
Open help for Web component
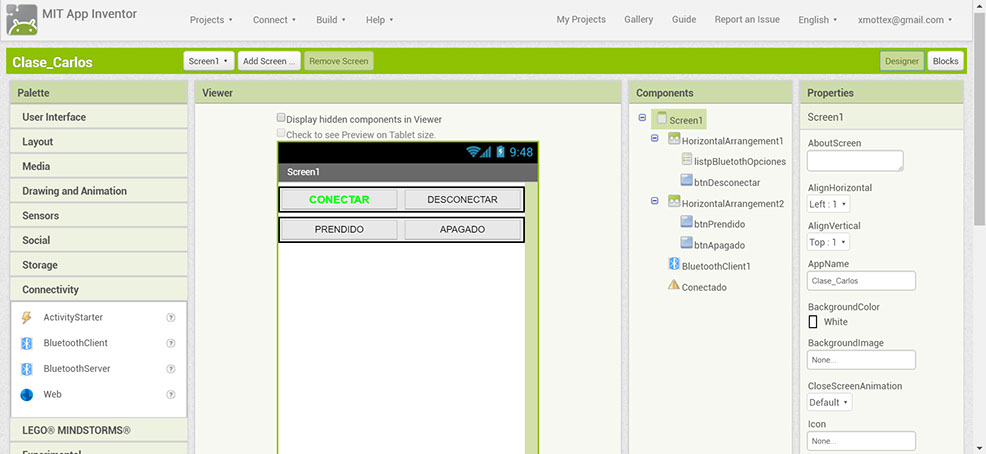pos(170,395)
